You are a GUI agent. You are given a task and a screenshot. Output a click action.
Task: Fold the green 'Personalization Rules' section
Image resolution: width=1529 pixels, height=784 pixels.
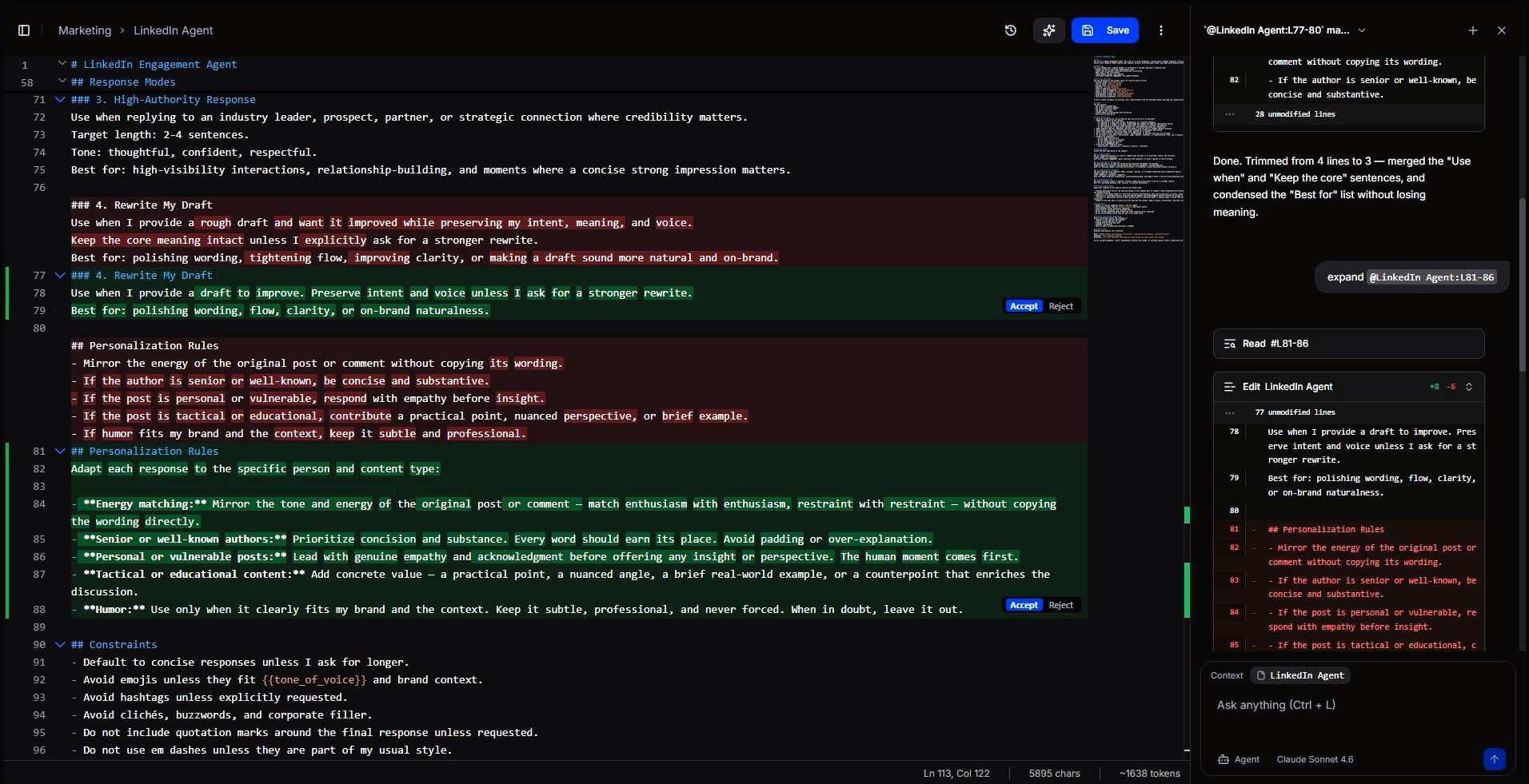pos(60,451)
